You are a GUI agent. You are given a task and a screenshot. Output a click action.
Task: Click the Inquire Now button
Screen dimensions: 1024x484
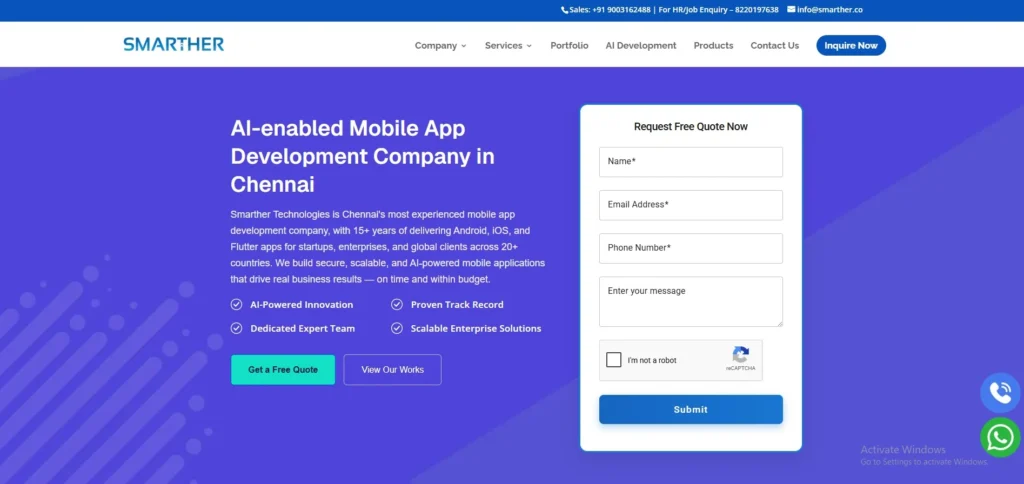coord(851,46)
